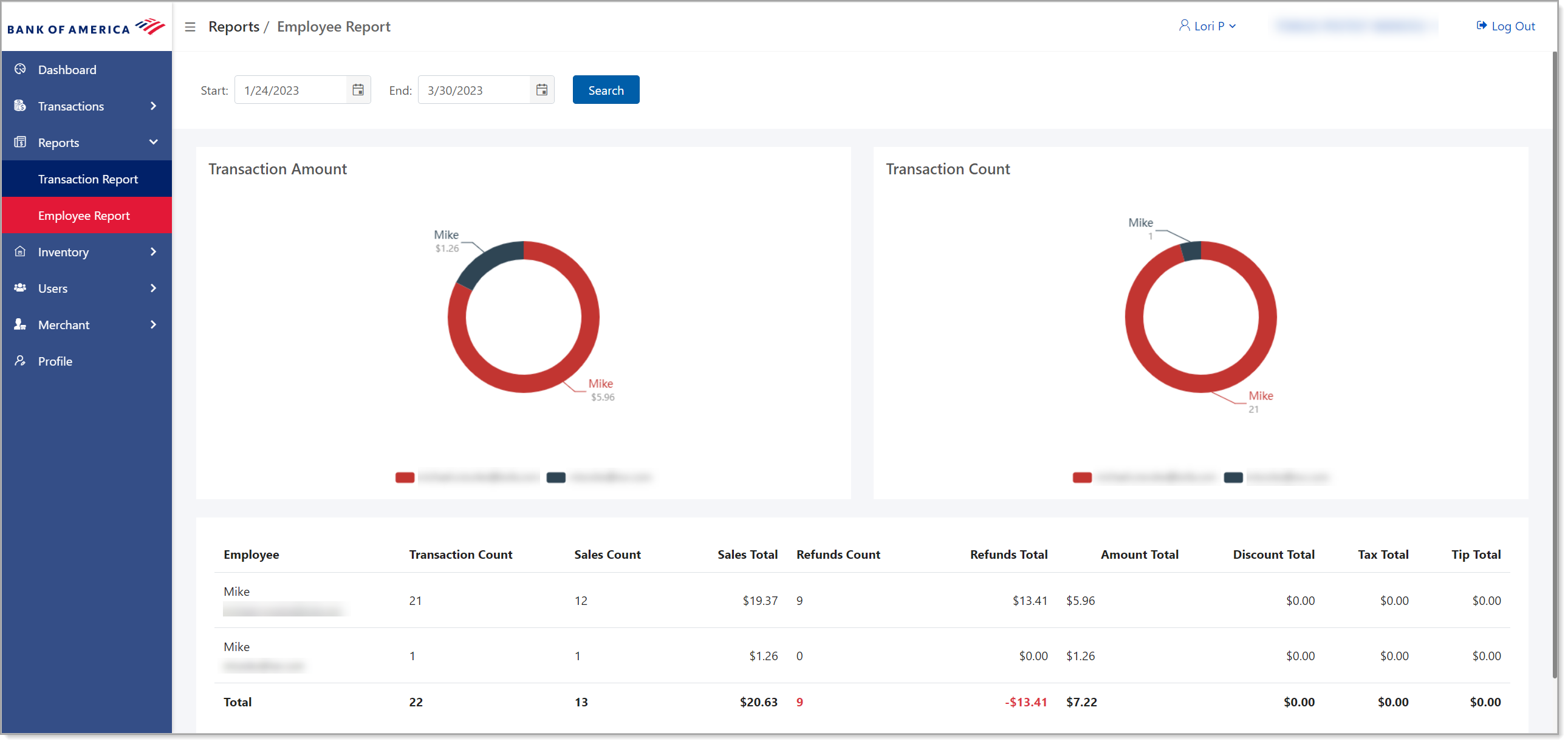This screenshot has height=744, width=1568.
Task: Click the Bank of America logo
Action: pos(86,27)
